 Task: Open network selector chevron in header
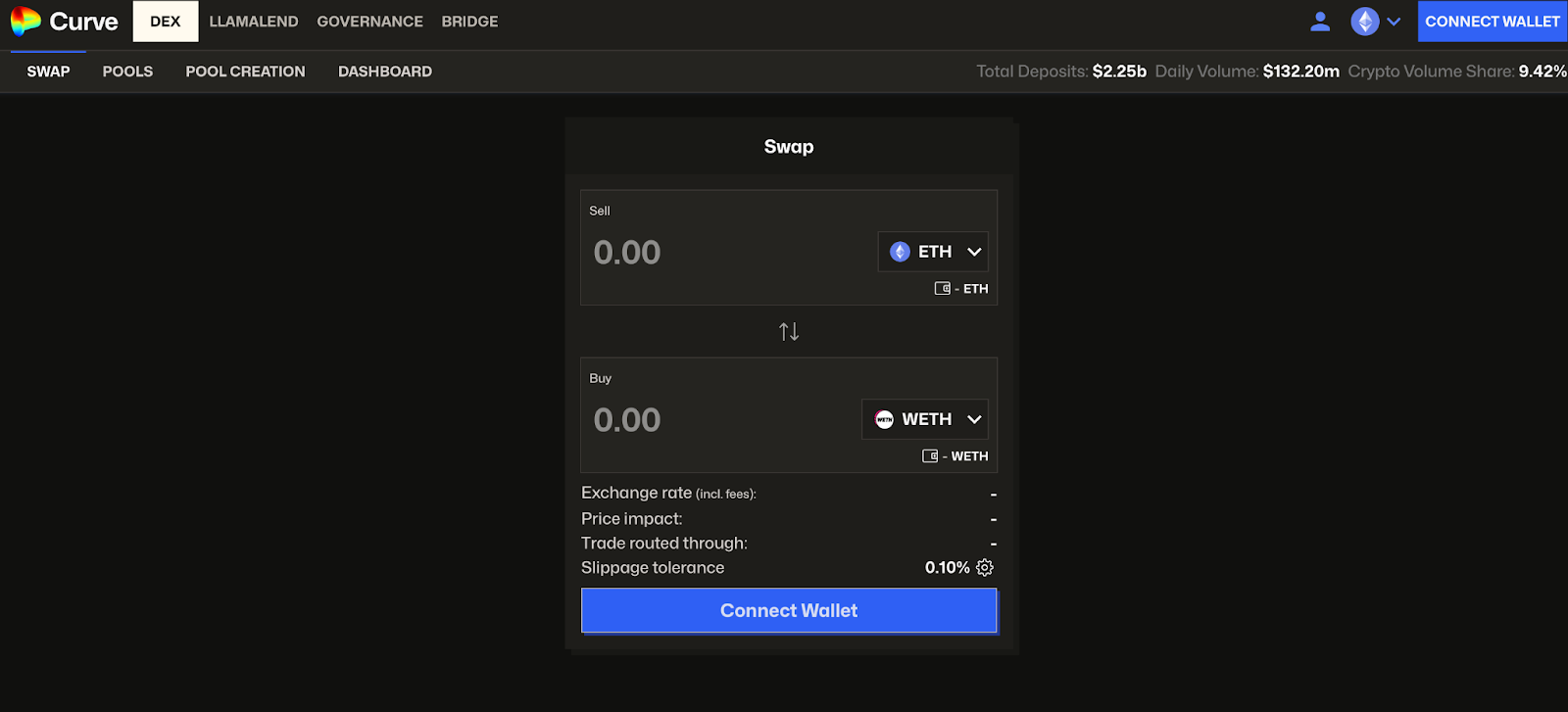pos(1394,22)
